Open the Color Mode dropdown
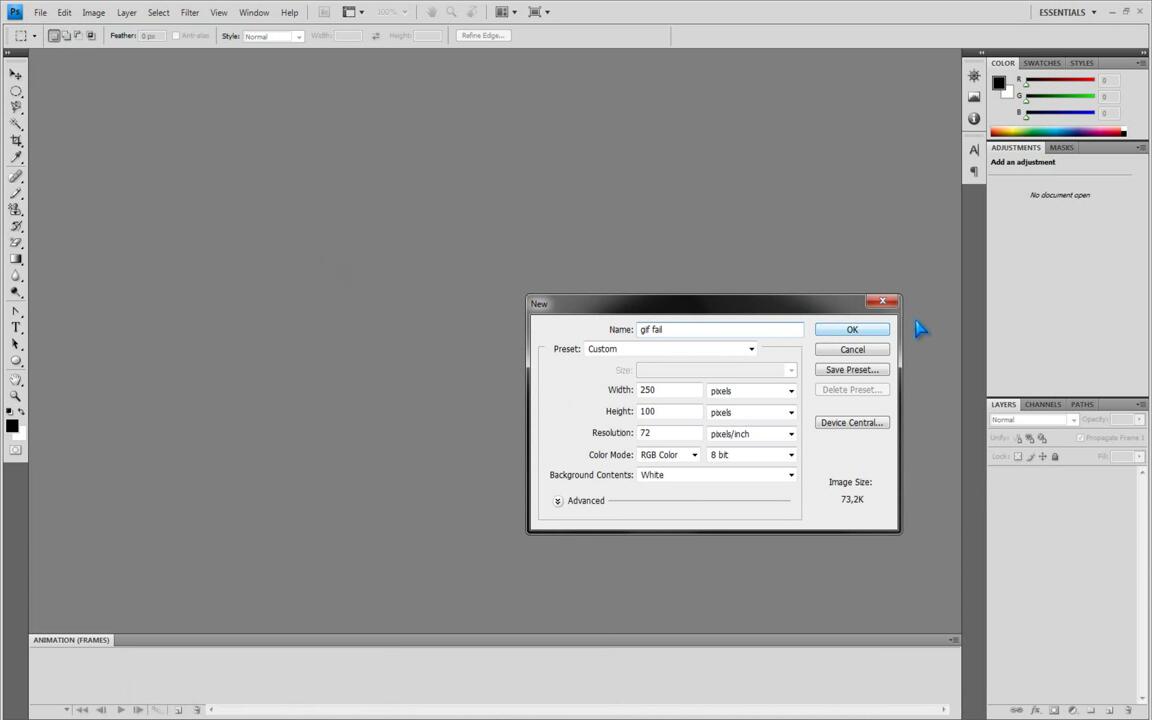This screenshot has width=1152, height=720. click(x=669, y=455)
